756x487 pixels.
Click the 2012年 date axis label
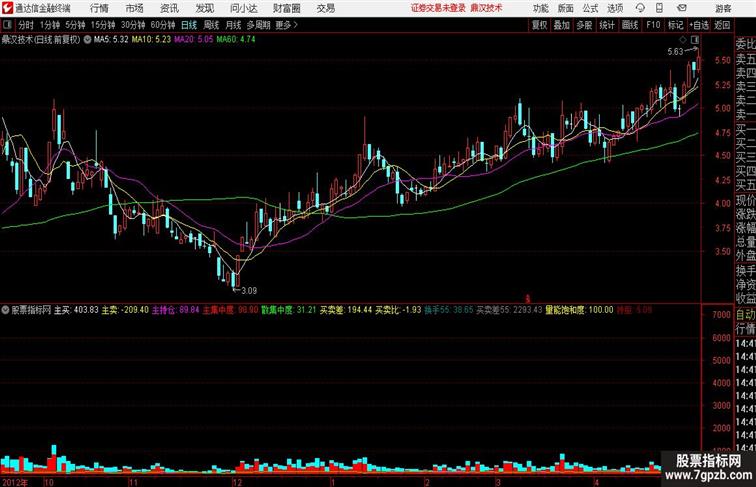(x=14, y=482)
